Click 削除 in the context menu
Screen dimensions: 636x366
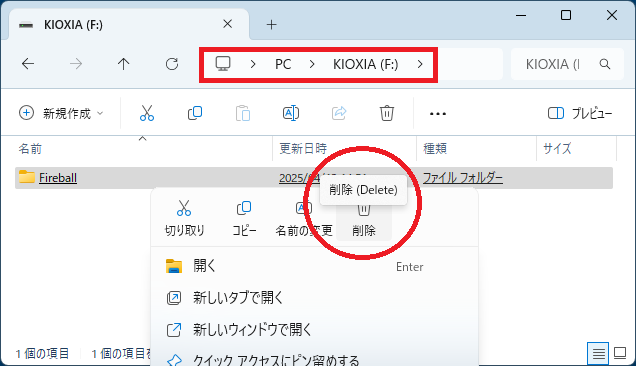point(364,222)
